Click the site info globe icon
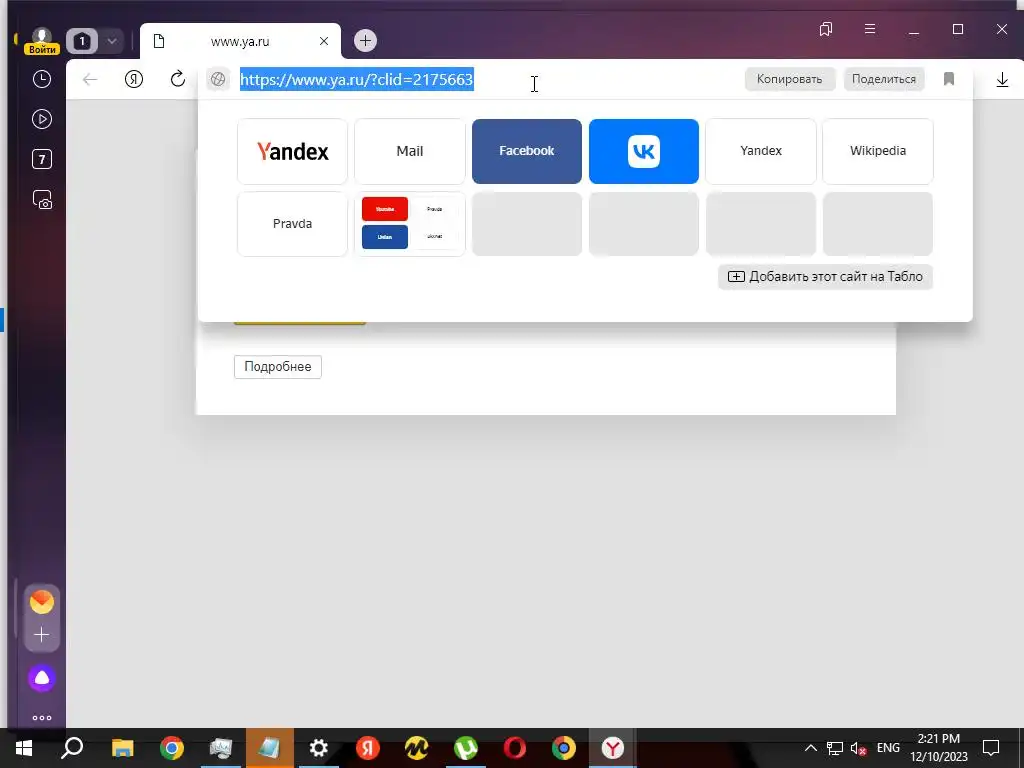1024x768 pixels. 218,80
